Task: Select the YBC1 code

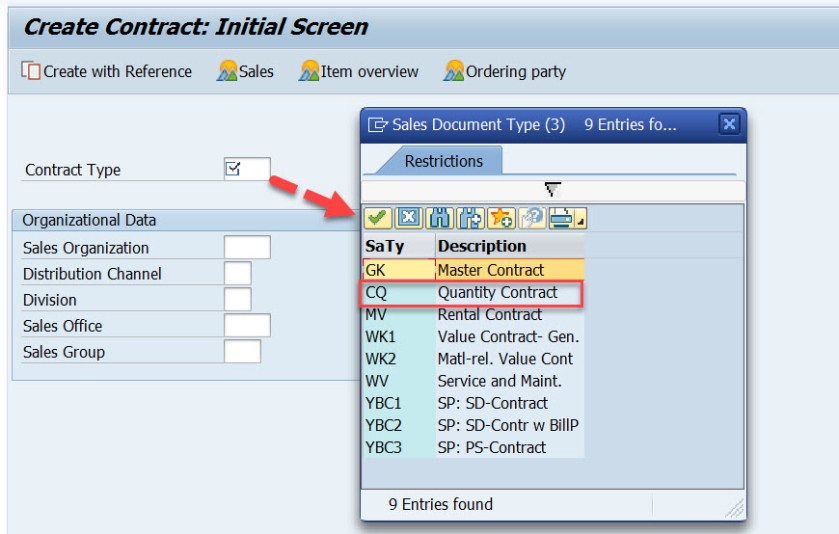Action: pos(399,403)
